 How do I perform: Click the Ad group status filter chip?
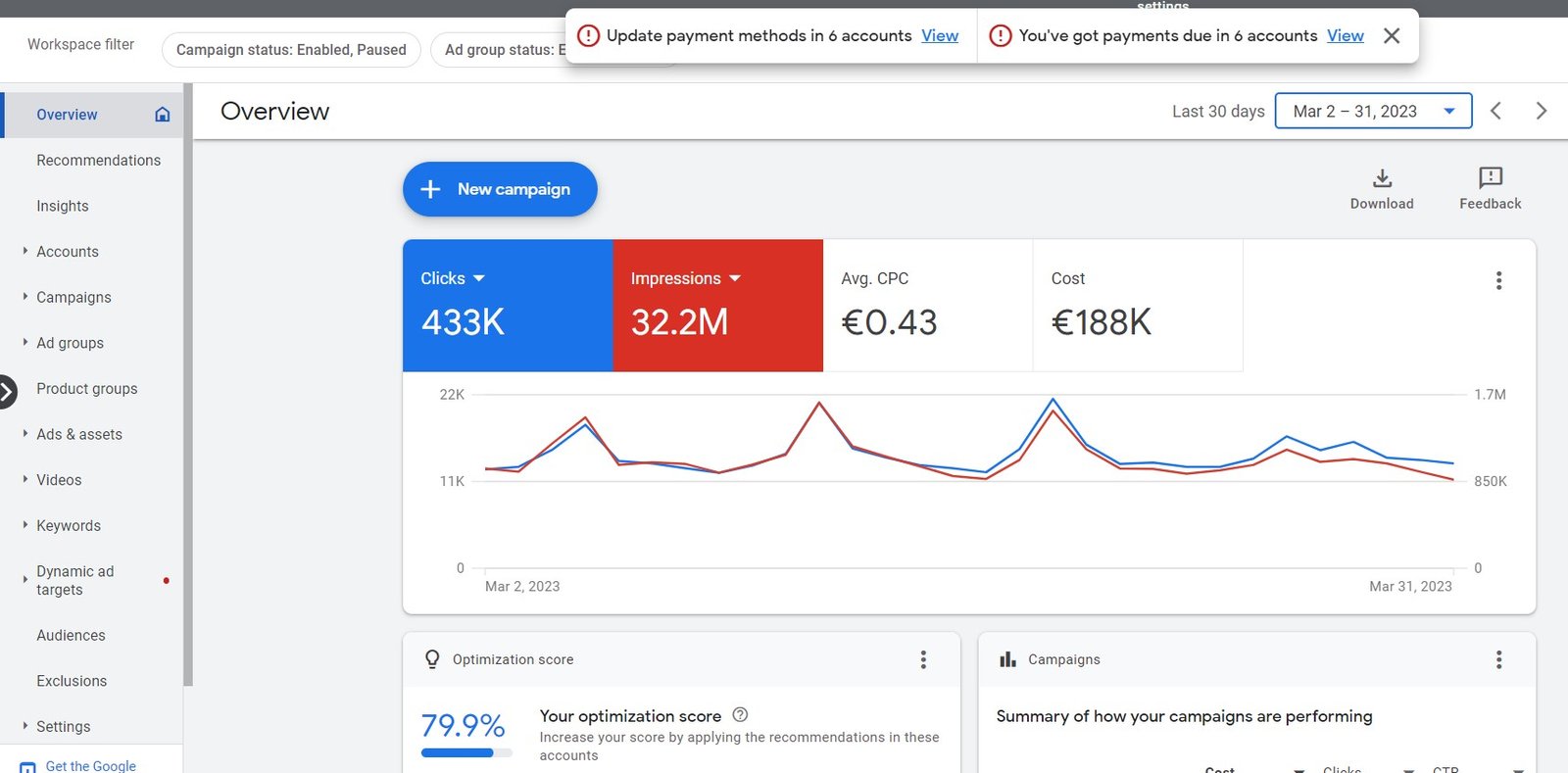(500, 50)
